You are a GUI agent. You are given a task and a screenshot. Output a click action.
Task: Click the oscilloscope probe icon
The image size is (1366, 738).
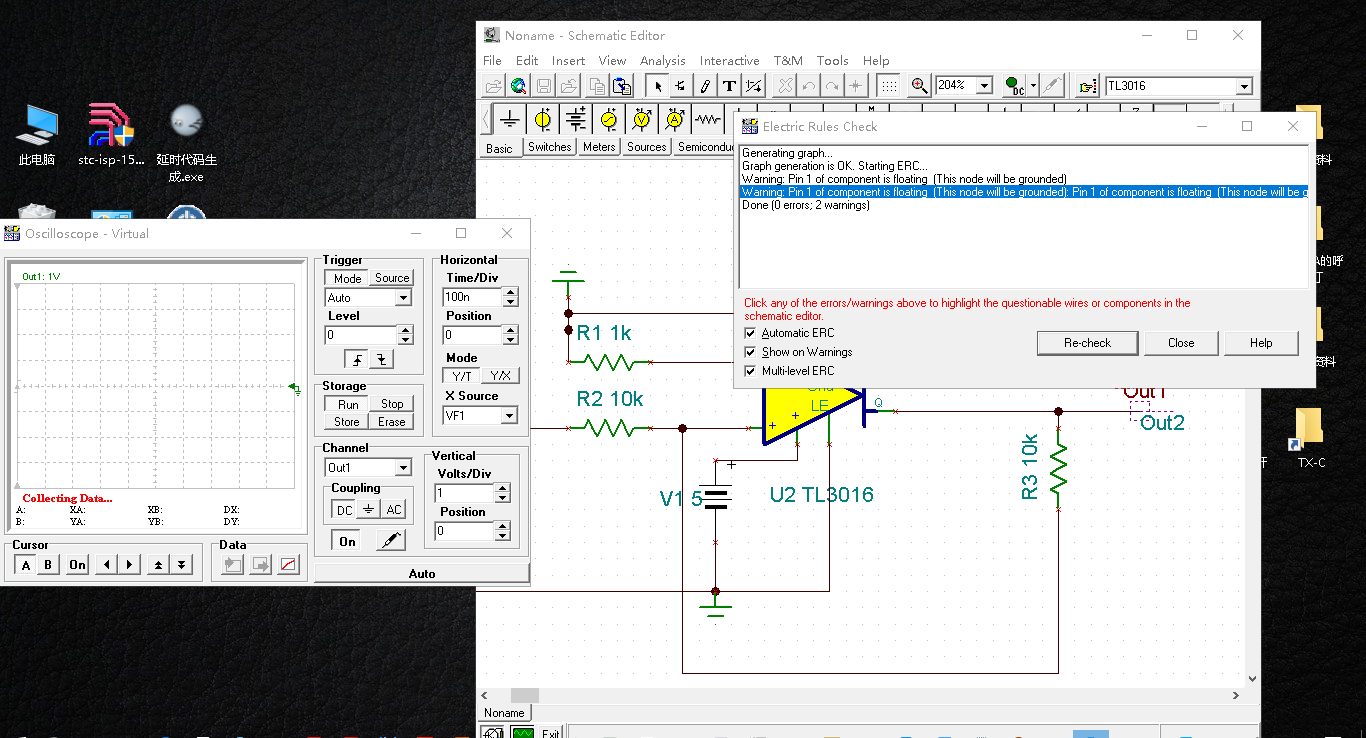tap(390, 541)
